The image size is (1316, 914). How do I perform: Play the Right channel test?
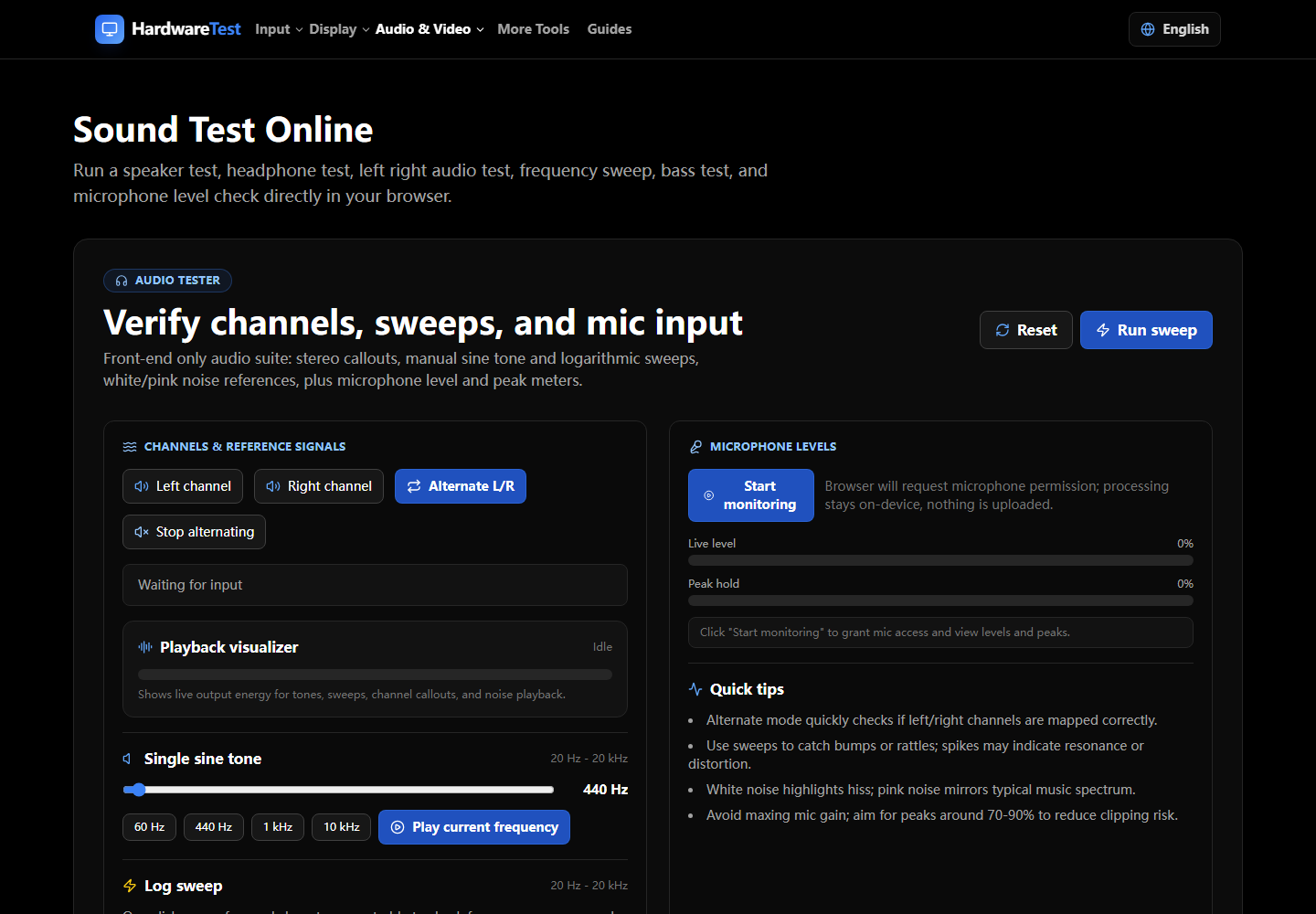319,486
